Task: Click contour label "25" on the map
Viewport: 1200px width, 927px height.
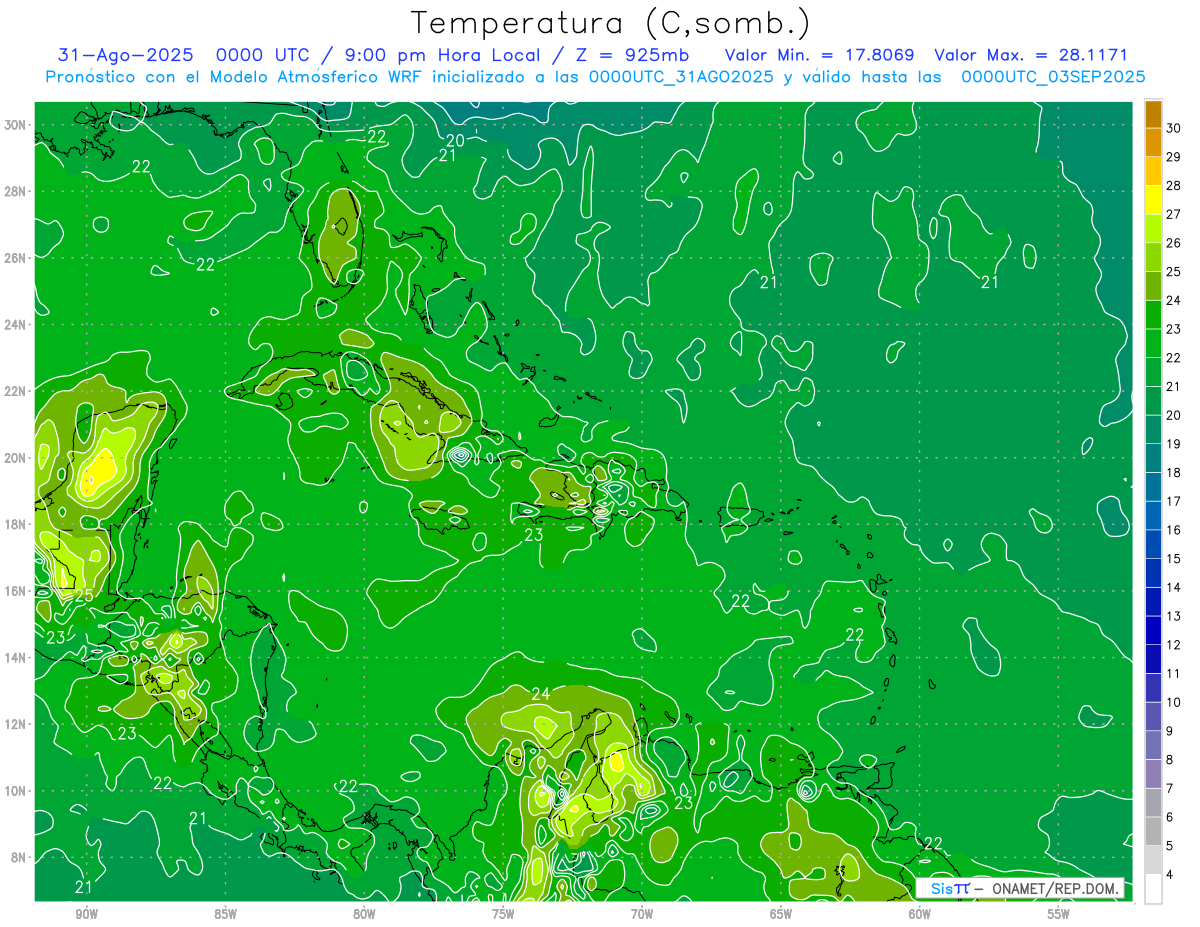Action: pyautogui.click(x=83, y=596)
